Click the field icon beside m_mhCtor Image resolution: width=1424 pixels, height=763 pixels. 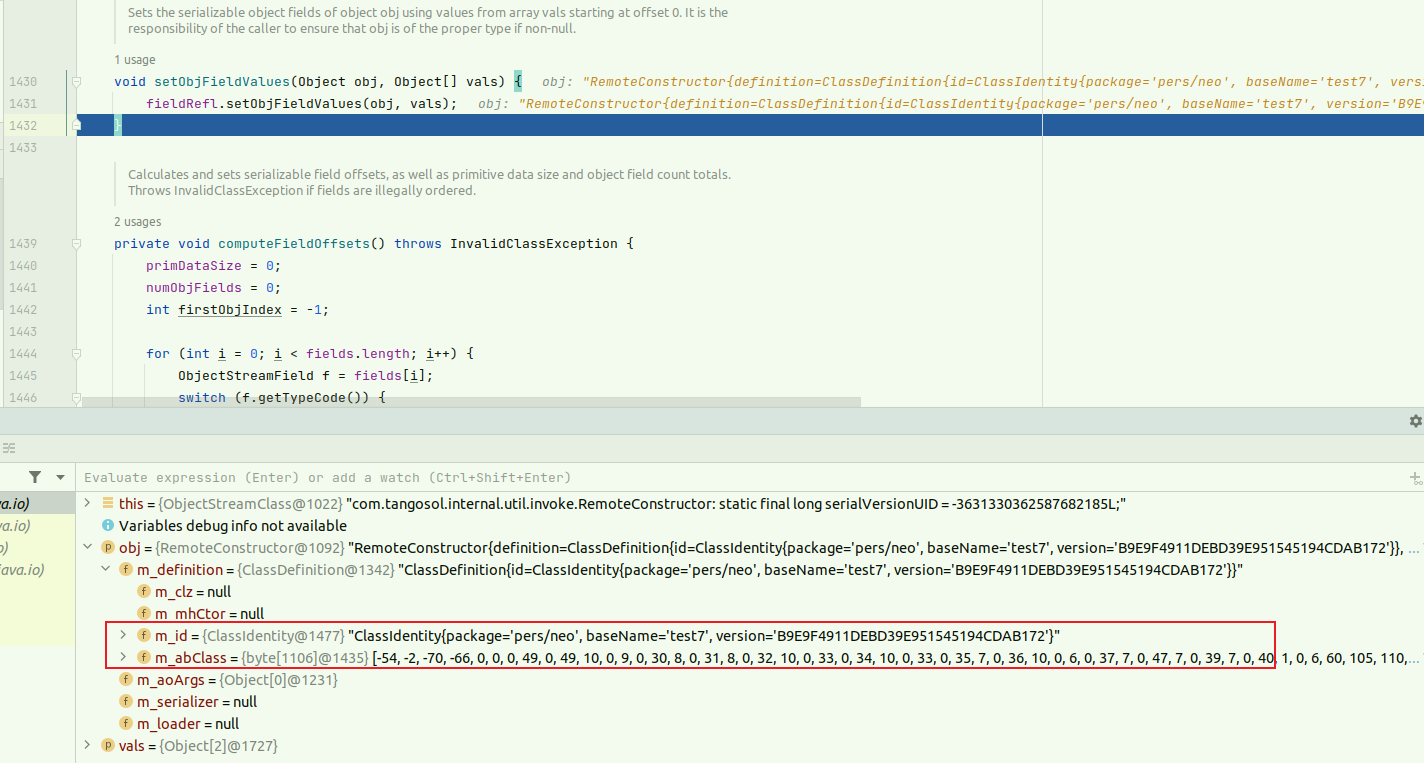pyautogui.click(x=144, y=613)
